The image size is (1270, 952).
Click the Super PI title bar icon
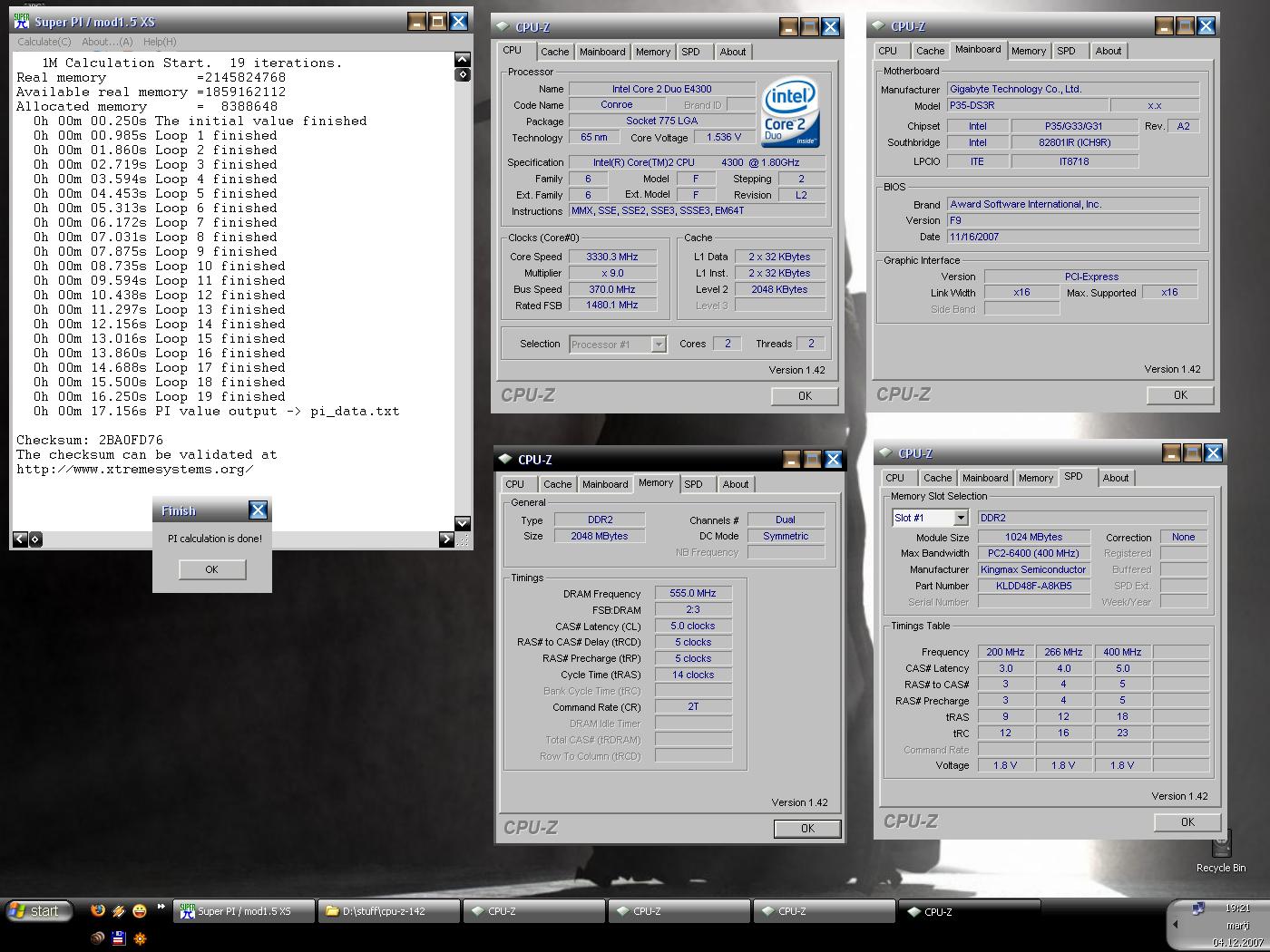(x=22, y=21)
